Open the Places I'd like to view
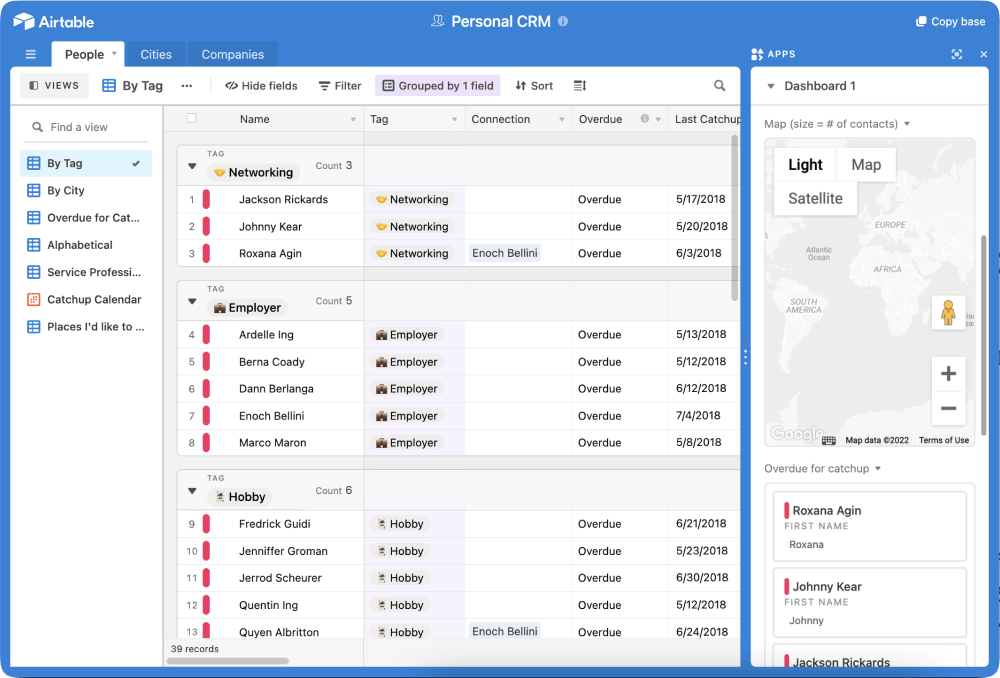This screenshot has height=678, width=1000. [x=85, y=327]
